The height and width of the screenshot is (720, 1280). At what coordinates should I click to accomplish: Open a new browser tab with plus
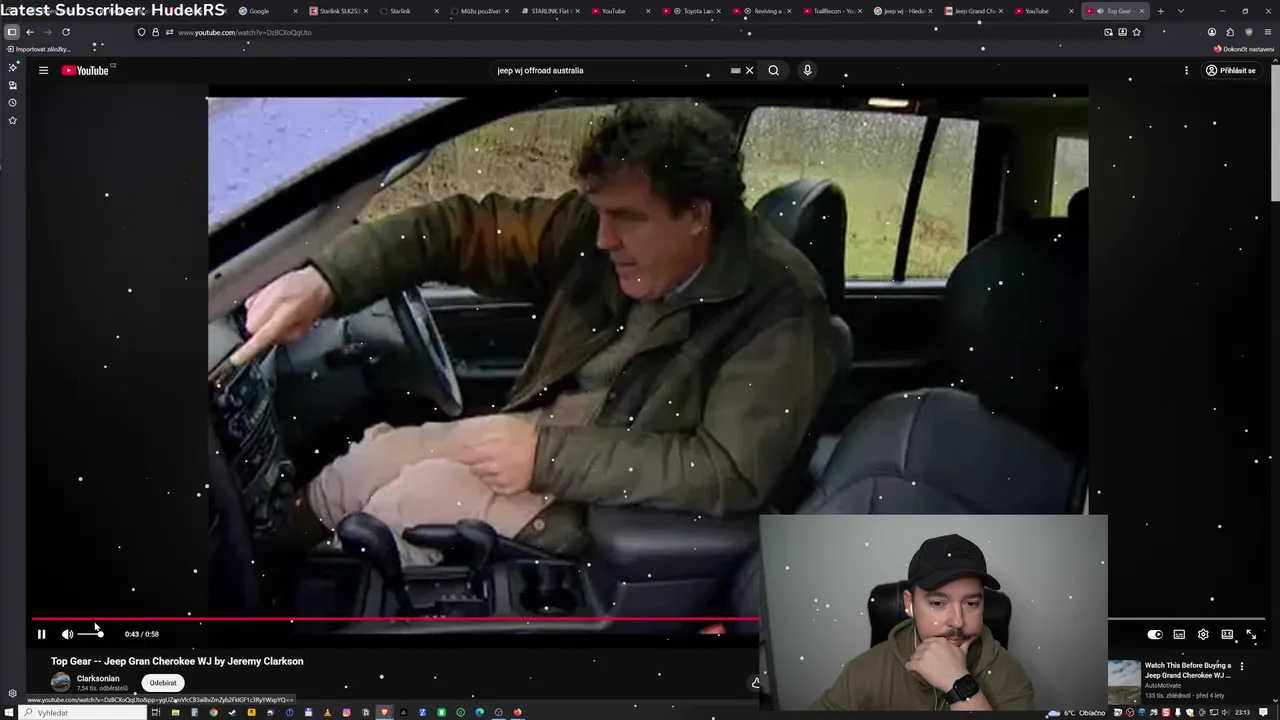coord(1160,11)
